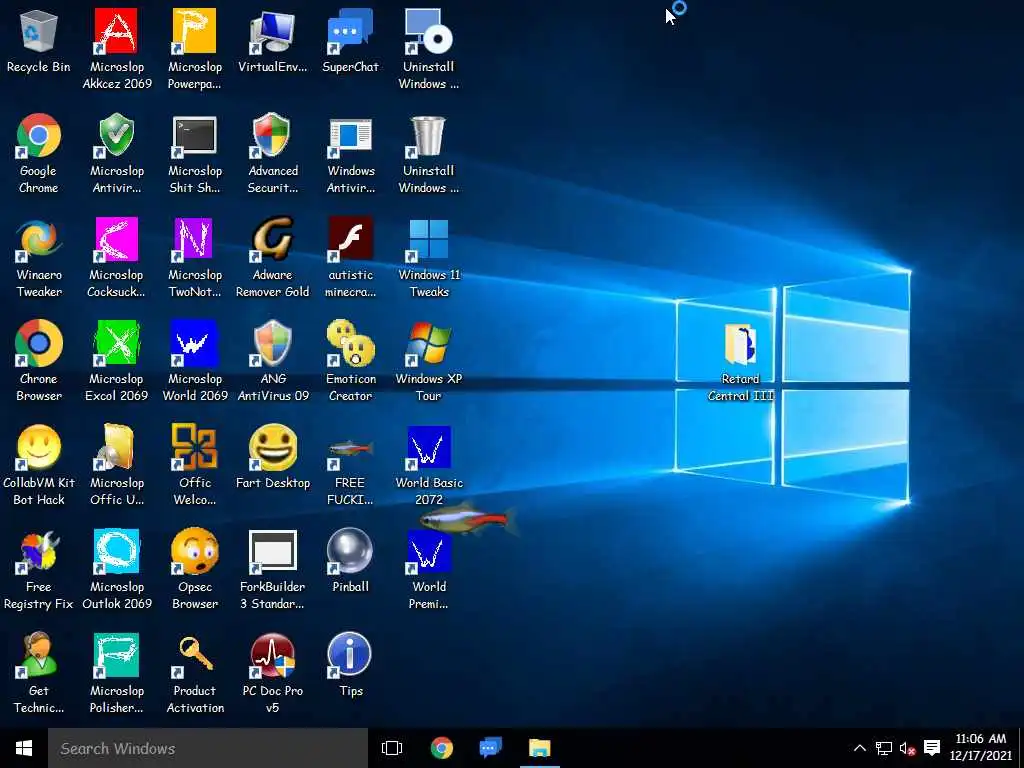This screenshot has height=768, width=1024.
Task: Switch to File Explorer in taskbar
Action: click(x=540, y=748)
